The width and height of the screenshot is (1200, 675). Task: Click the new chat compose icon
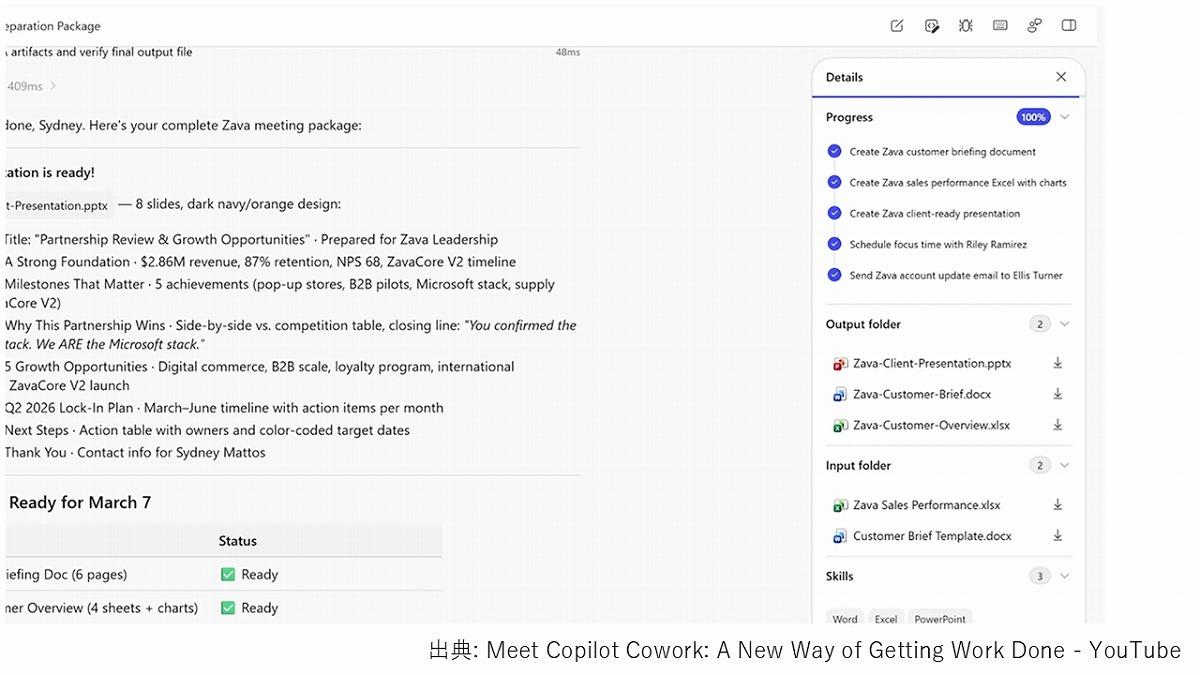coord(897,26)
